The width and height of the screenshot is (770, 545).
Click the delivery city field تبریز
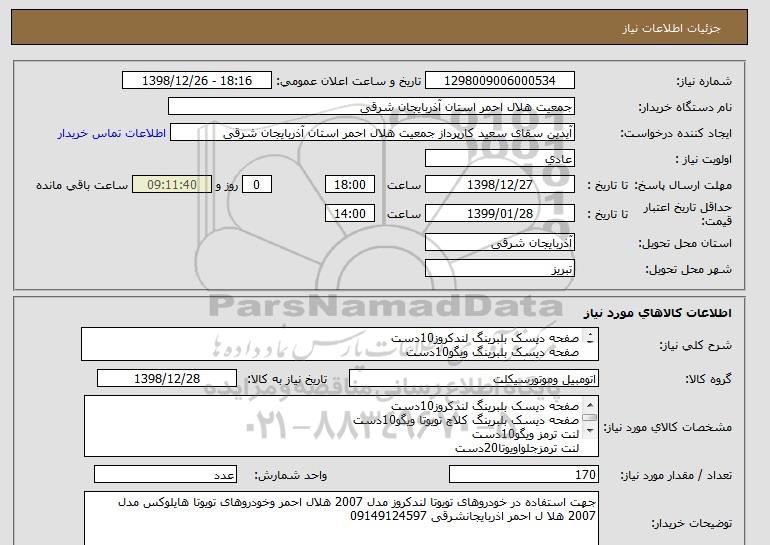(500, 269)
